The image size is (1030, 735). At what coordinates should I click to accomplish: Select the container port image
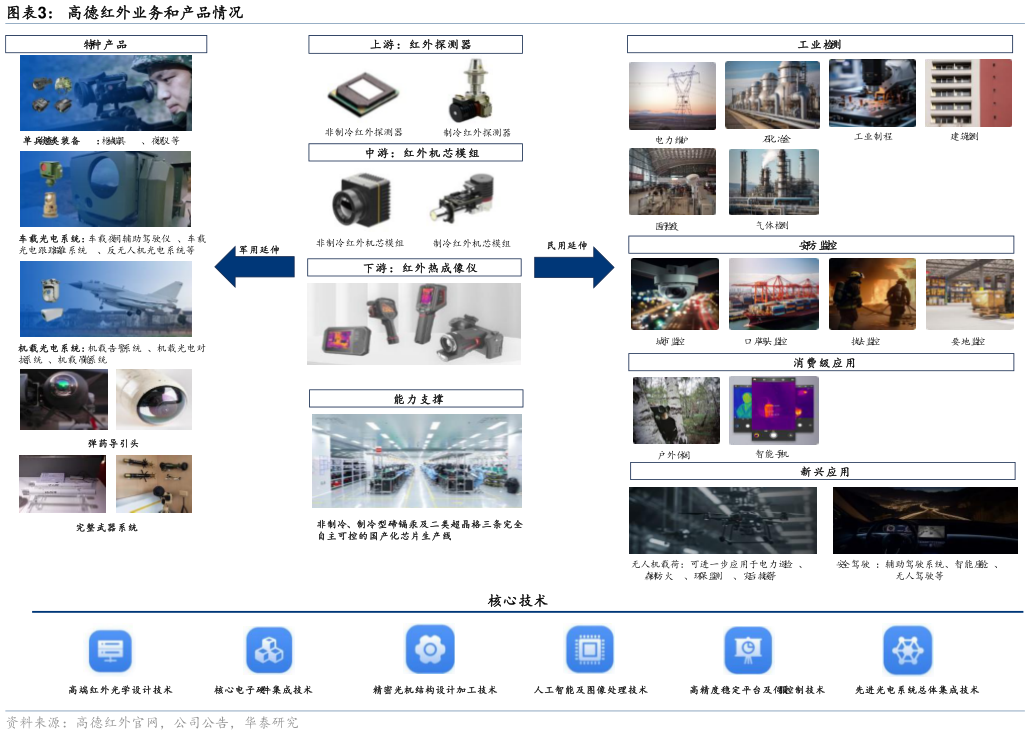click(x=774, y=294)
